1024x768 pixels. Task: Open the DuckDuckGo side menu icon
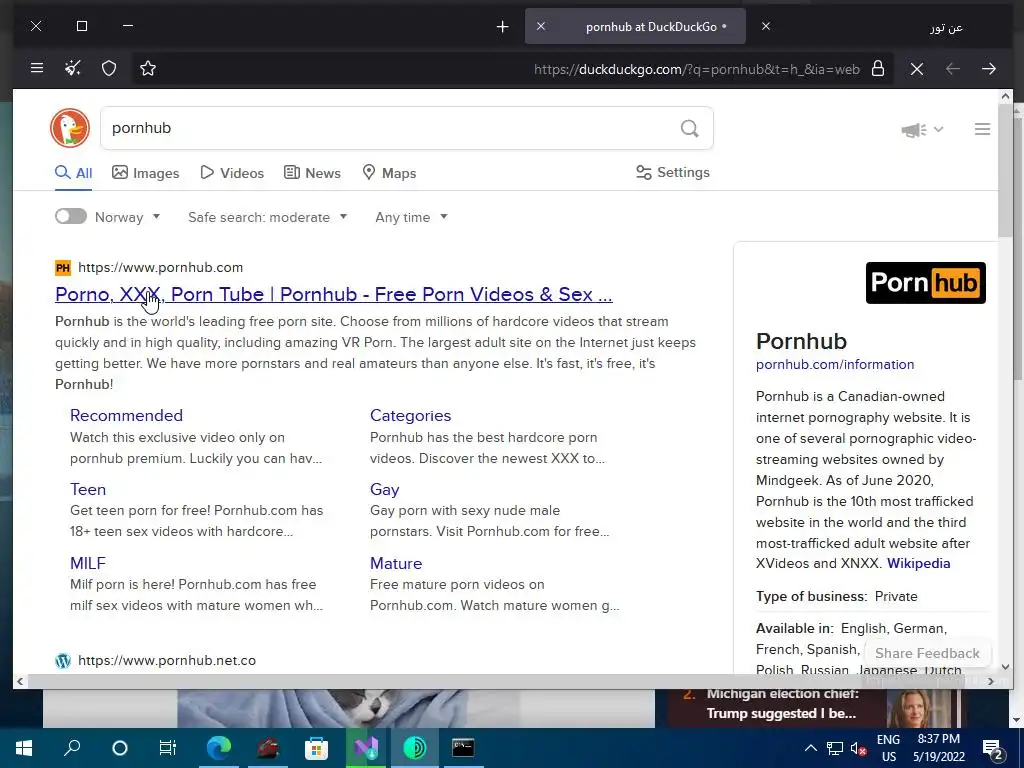pyautogui.click(x=982, y=129)
